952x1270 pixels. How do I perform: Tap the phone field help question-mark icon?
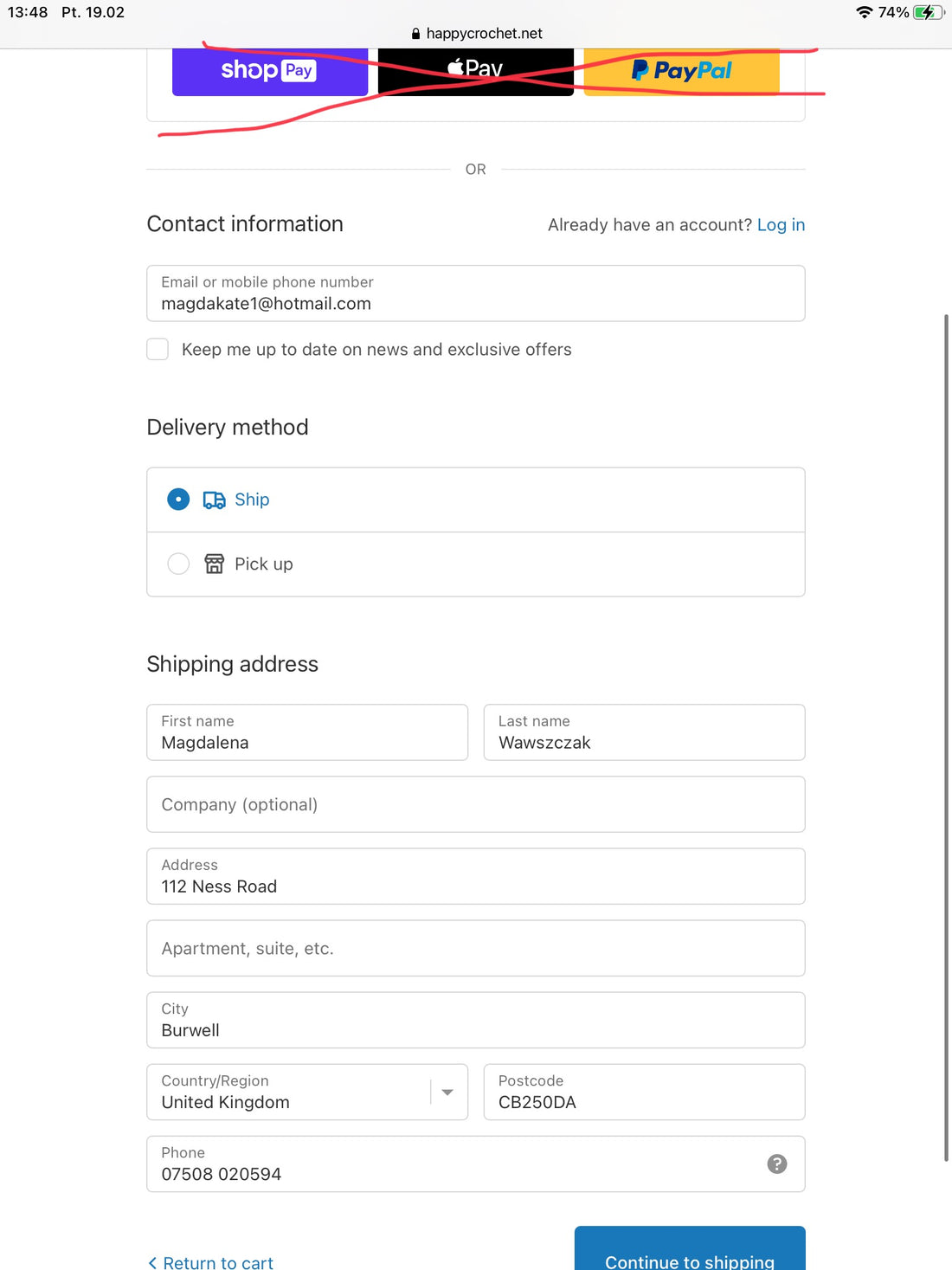pos(776,1164)
